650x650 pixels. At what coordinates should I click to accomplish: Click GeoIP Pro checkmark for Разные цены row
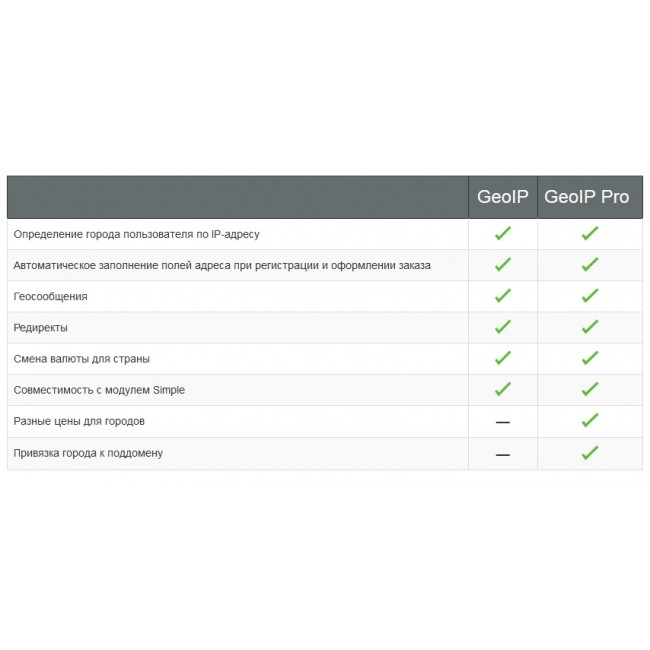point(590,421)
